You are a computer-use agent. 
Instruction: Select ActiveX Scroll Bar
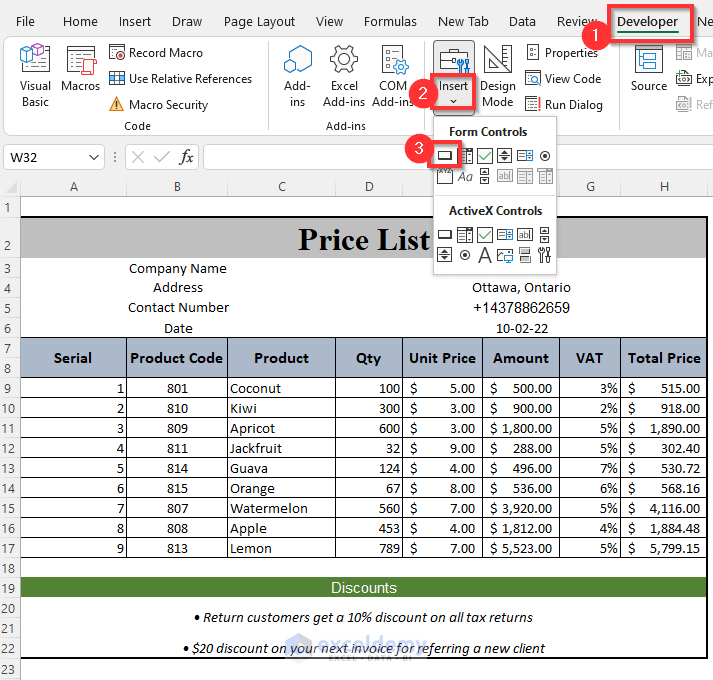544,235
